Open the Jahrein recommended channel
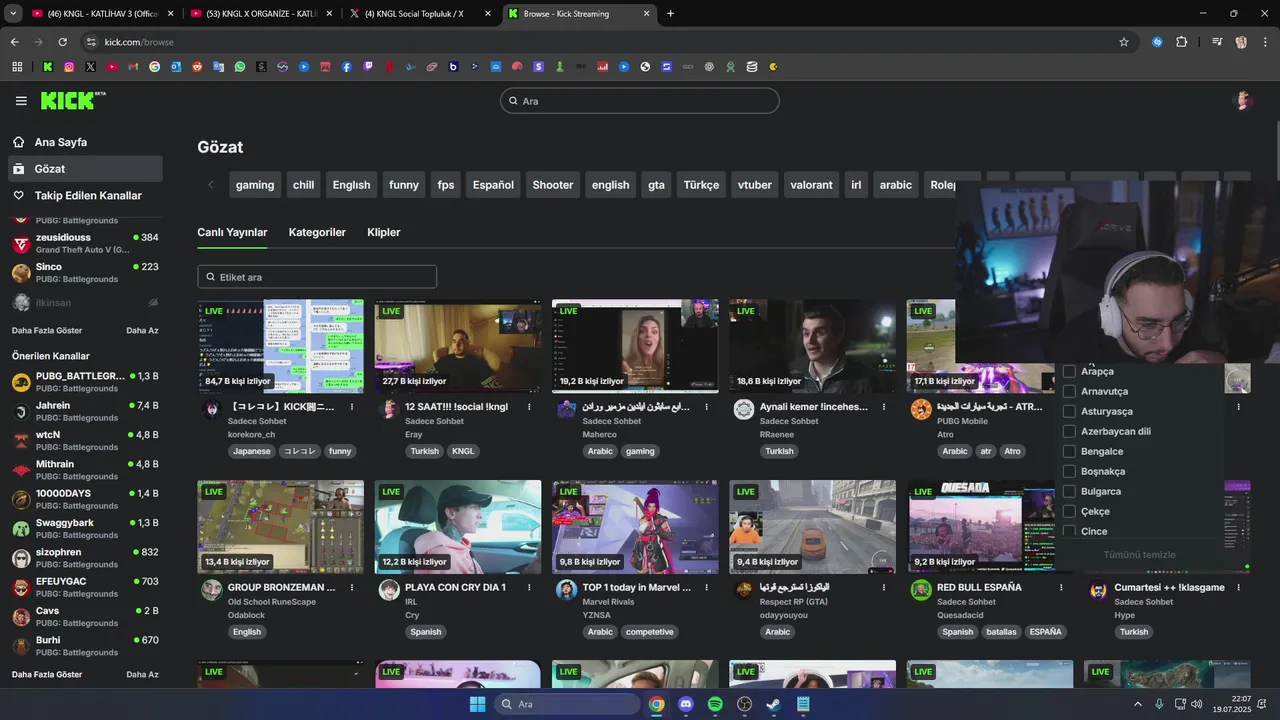The width and height of the screenshot is (1280, 720). [85, 411]
